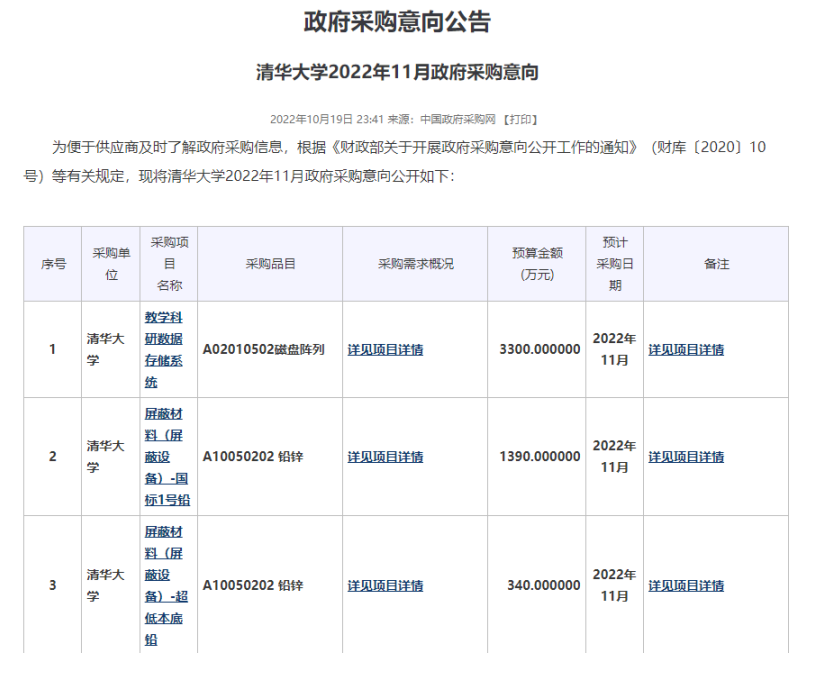826x681 pixels.
Task: Click the intro paragraph beginning 为便于供应商
Action: (x=395, y=162)
